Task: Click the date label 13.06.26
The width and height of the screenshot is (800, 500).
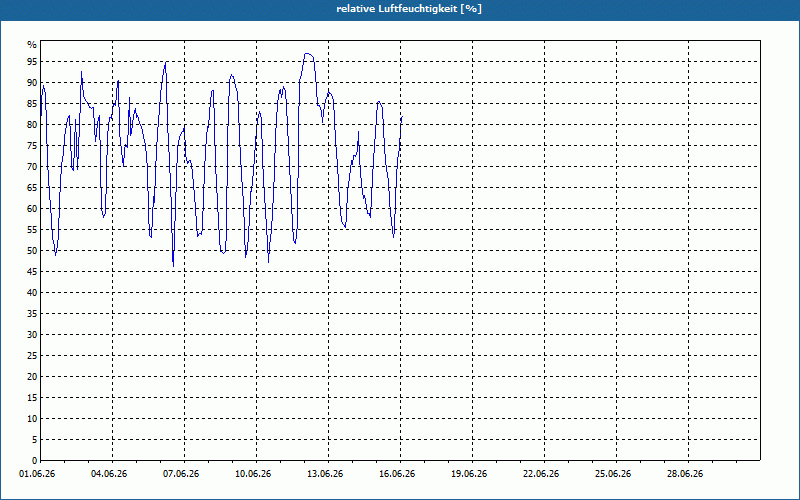Action: 325,474
